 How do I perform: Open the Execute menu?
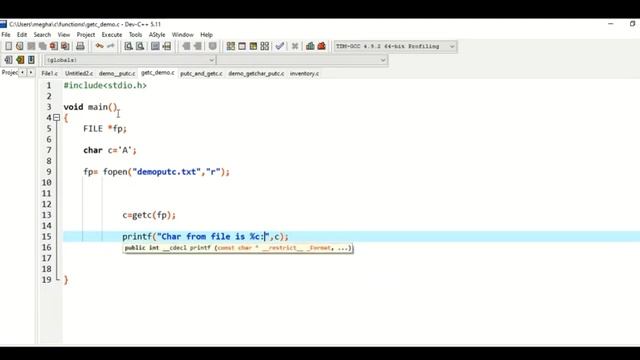(x=112, y=35)
